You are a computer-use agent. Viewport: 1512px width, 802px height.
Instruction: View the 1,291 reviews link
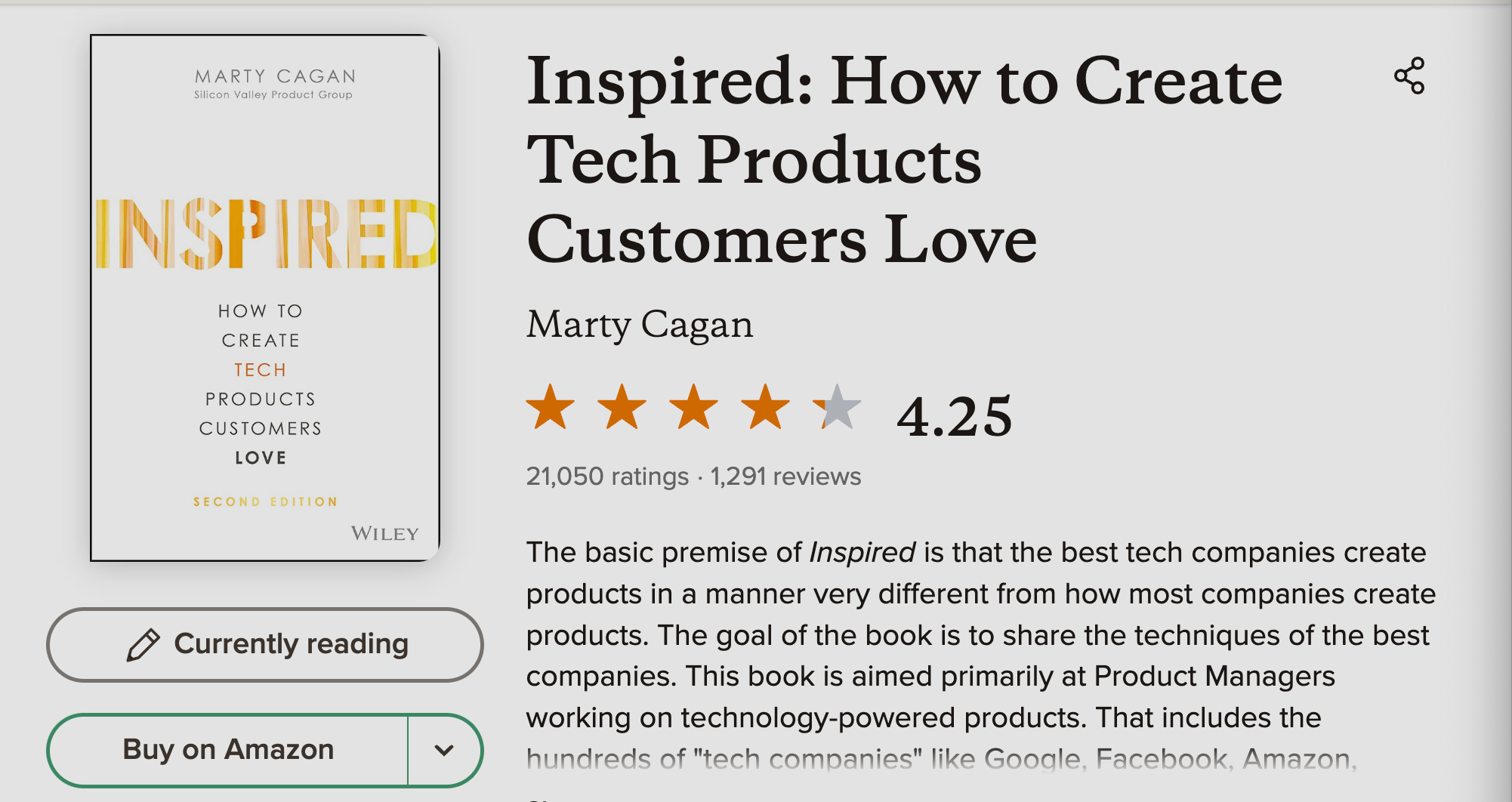tap(785, 477)
